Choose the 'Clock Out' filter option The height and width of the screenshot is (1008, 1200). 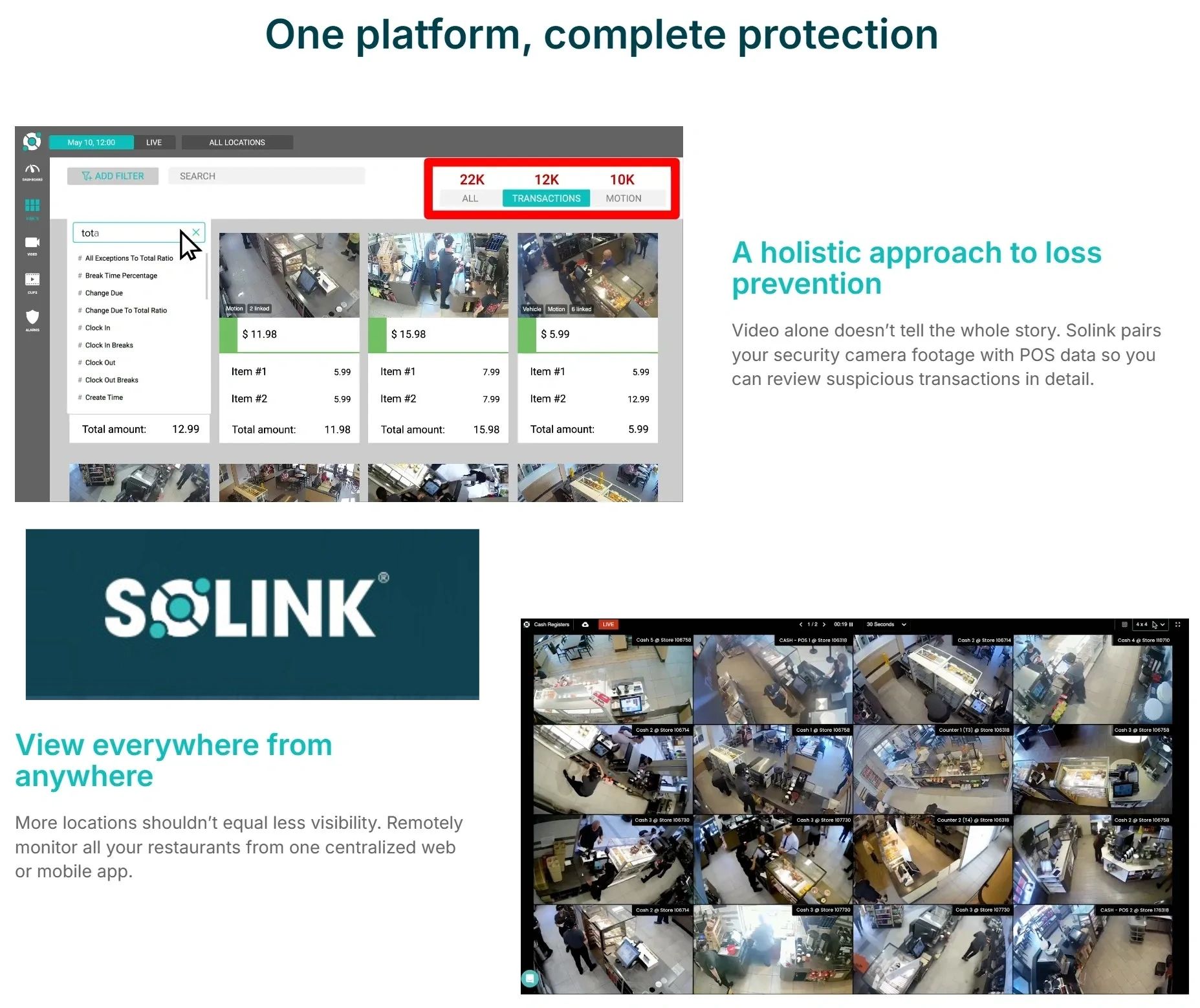tap(100, 363)
